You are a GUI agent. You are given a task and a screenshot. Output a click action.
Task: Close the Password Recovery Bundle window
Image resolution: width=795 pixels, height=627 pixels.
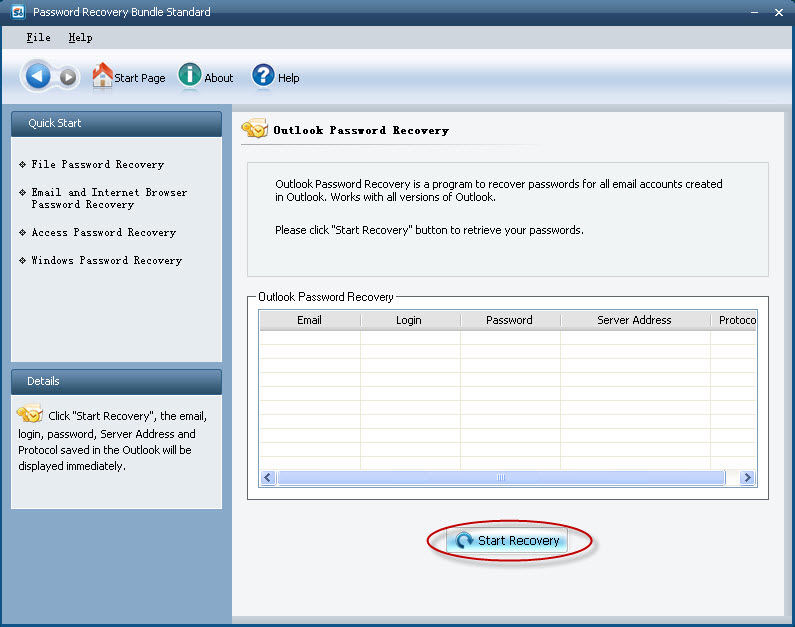click(x=779, y=12)
